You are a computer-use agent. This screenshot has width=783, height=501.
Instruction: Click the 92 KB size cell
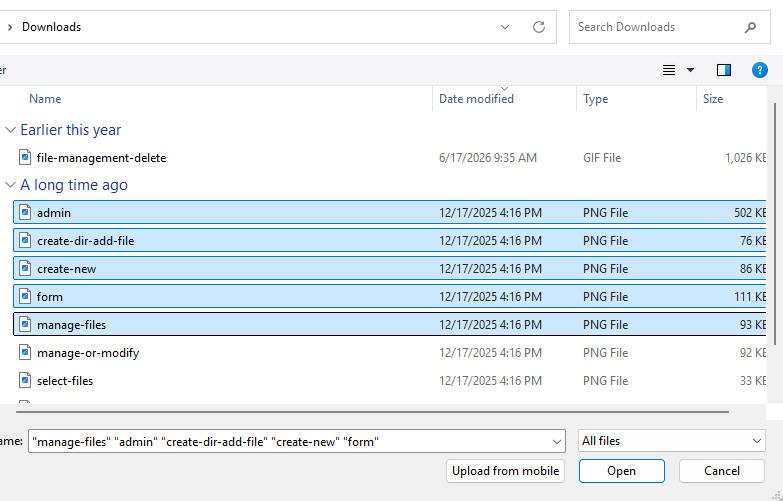pos(753,353)
